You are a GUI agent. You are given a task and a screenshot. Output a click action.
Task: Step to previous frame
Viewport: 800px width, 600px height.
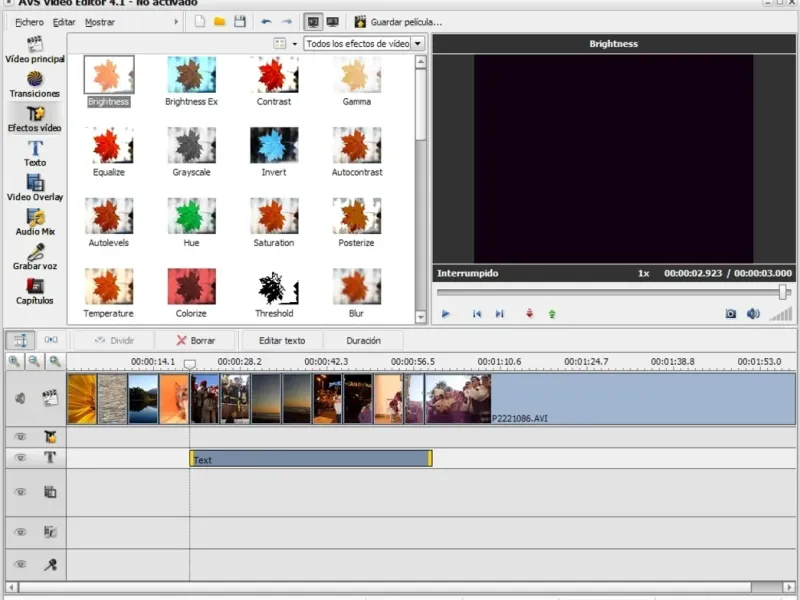click(477, 313)
